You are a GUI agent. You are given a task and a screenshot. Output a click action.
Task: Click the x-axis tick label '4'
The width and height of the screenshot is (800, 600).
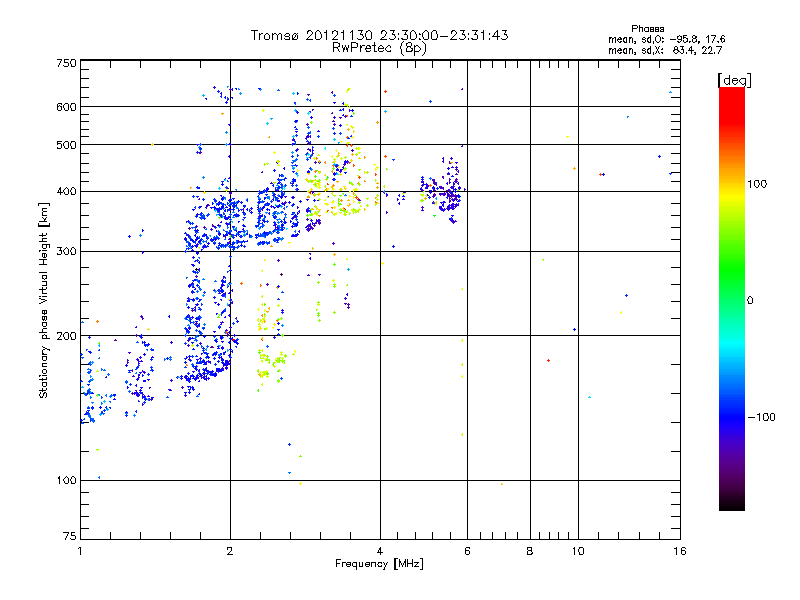pos(380,551)
